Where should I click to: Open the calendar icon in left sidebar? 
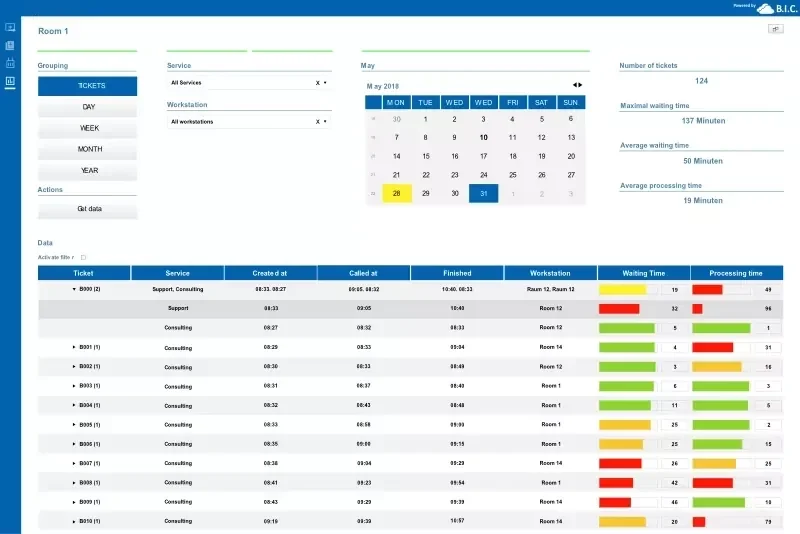pyautogui.click(x=10, y=63)
